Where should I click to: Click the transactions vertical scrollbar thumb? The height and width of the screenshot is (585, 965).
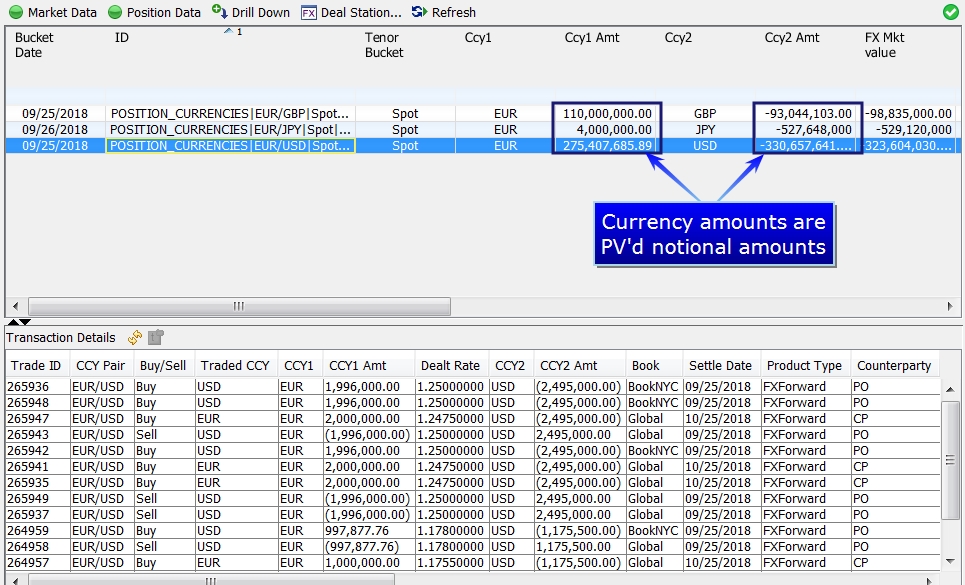[950, 460]
